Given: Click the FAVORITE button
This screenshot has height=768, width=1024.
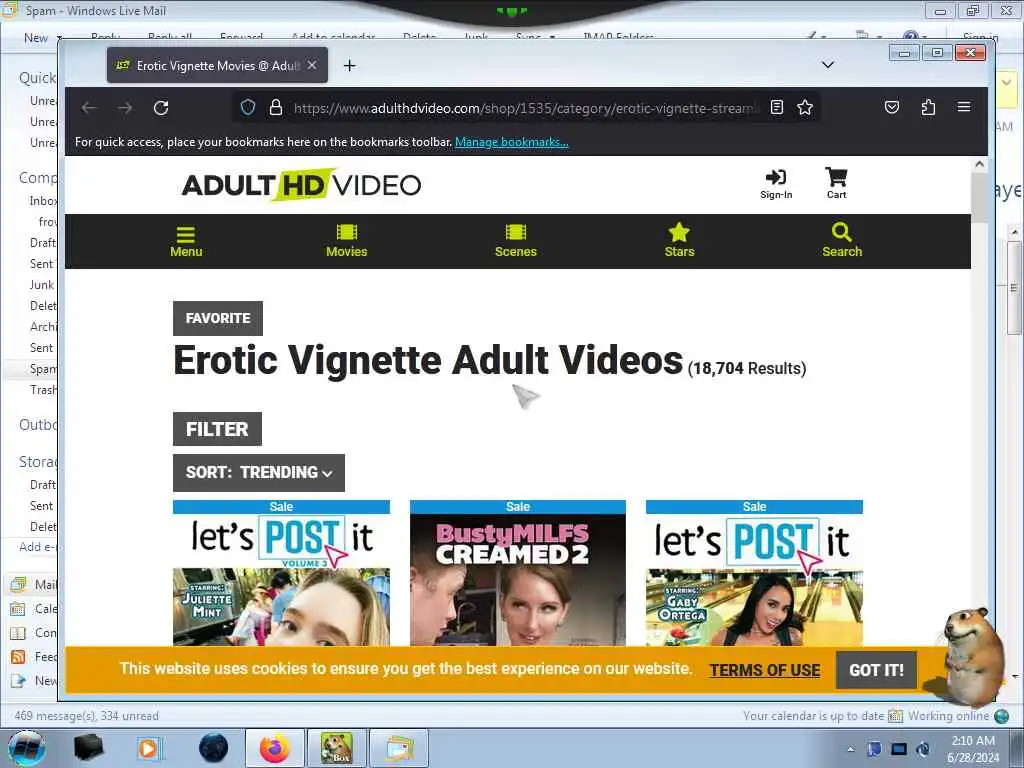Looking at the screenshot, I should [218, 318].
